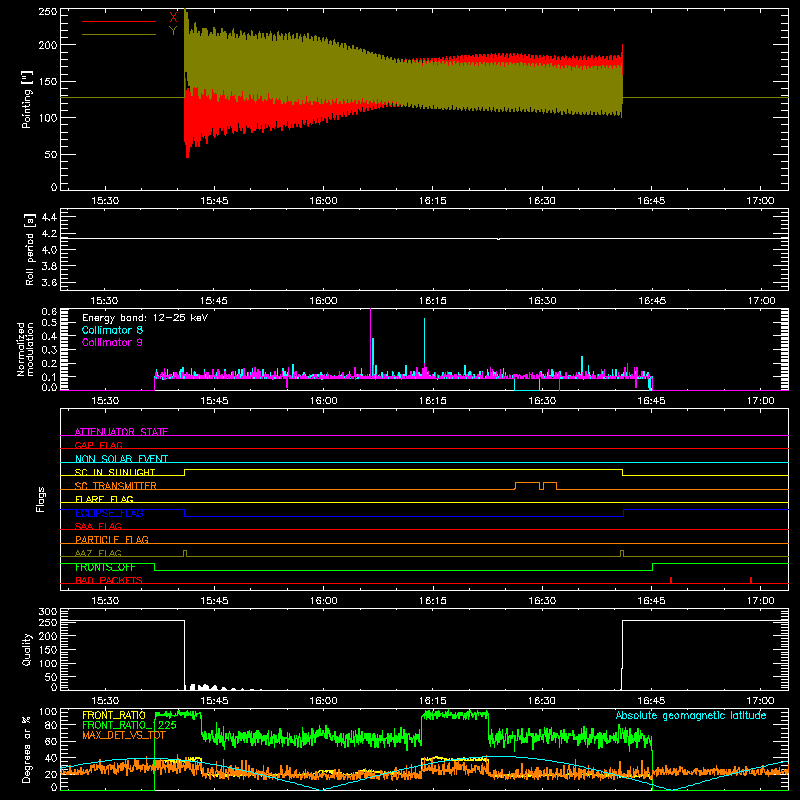Click the 4.4 tick on Roll period axis
Image resolution: width=800 pixels, height=800 pixels.
coord(49,217)
